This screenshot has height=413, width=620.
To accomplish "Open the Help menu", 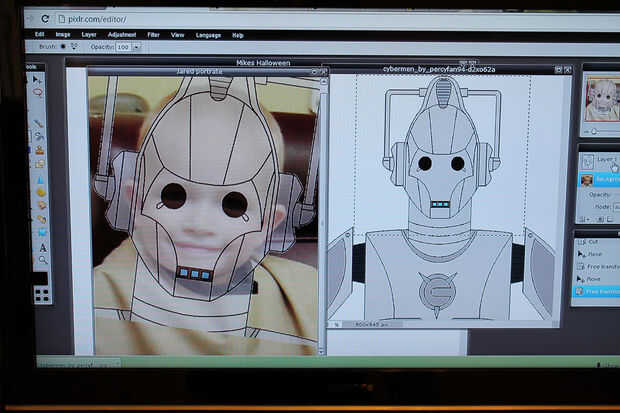I will pos(238,35).
